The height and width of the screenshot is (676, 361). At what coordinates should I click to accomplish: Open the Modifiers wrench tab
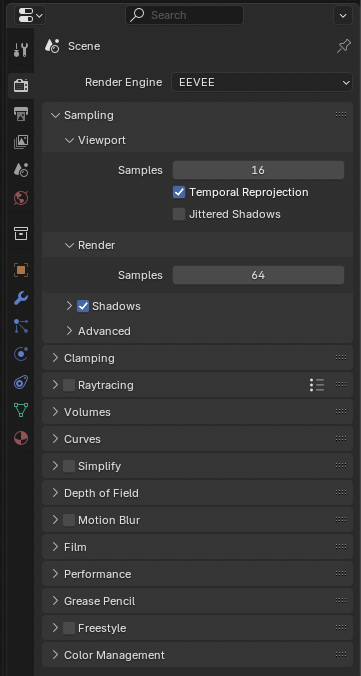click(21, 298)
